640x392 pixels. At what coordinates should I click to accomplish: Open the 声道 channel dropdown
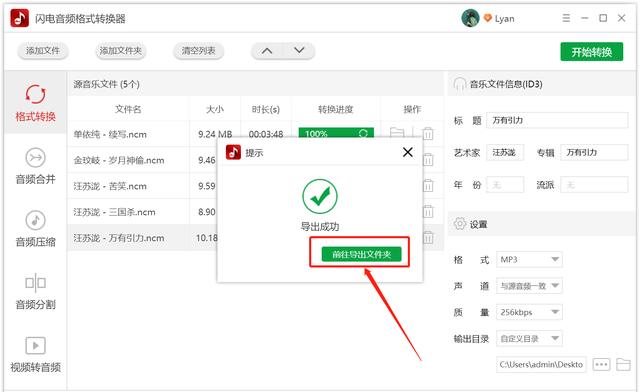(529, 286)
